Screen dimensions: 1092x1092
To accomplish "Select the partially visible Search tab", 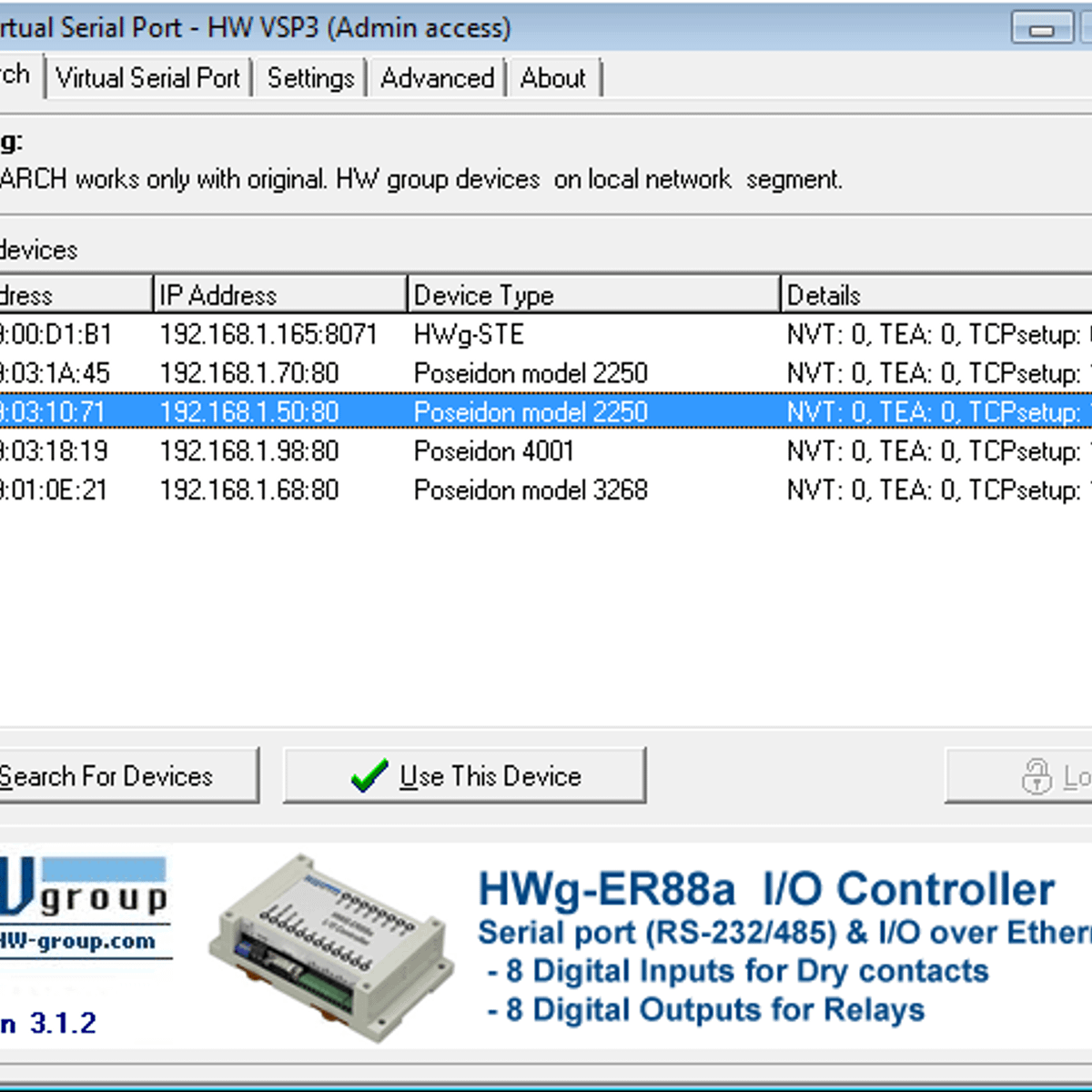I will click(16, 76).
